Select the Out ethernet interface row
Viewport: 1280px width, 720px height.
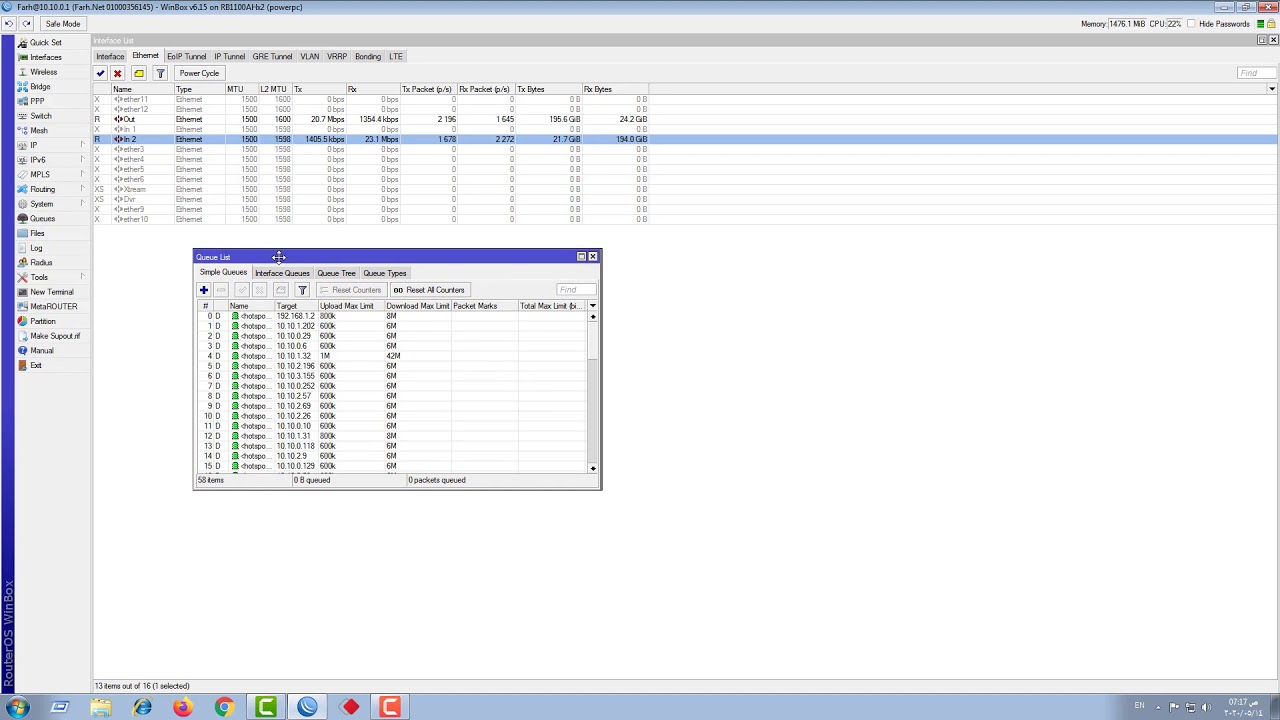point(685,119)
